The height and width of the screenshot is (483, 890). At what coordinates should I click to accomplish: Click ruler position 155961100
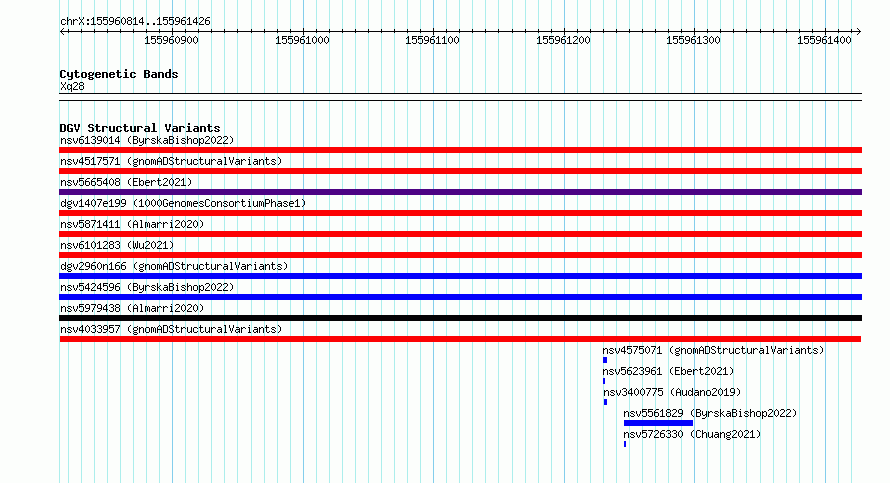pos(433,40)
